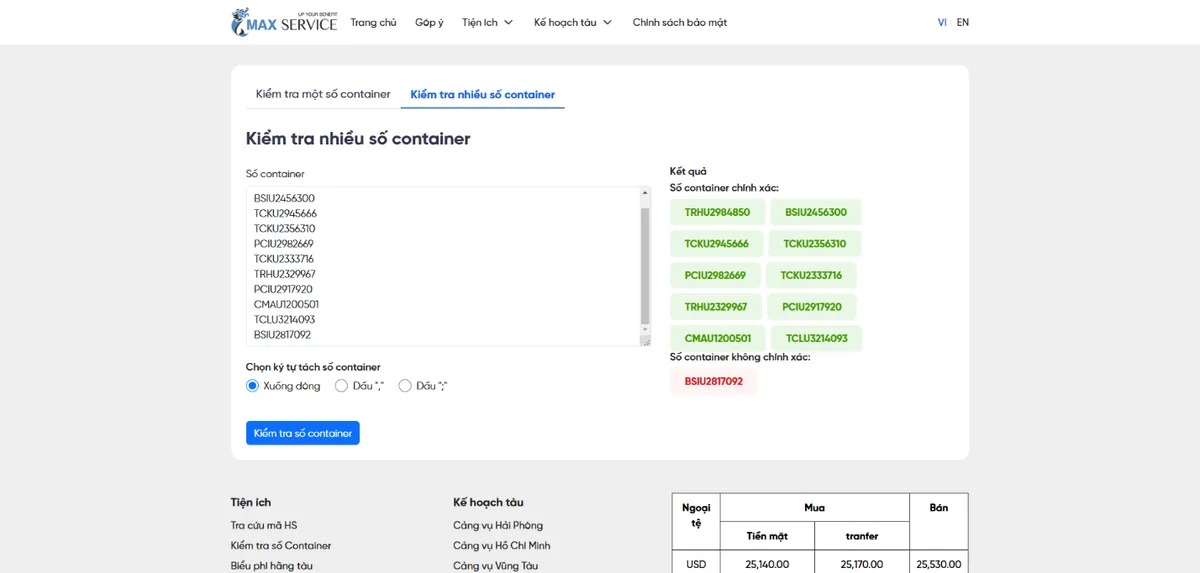Image resolution: width=1200 pixels, height=573 pixels.
Task: Click the invalid container BSIU2817092 tag
Action: pos(713,381)
